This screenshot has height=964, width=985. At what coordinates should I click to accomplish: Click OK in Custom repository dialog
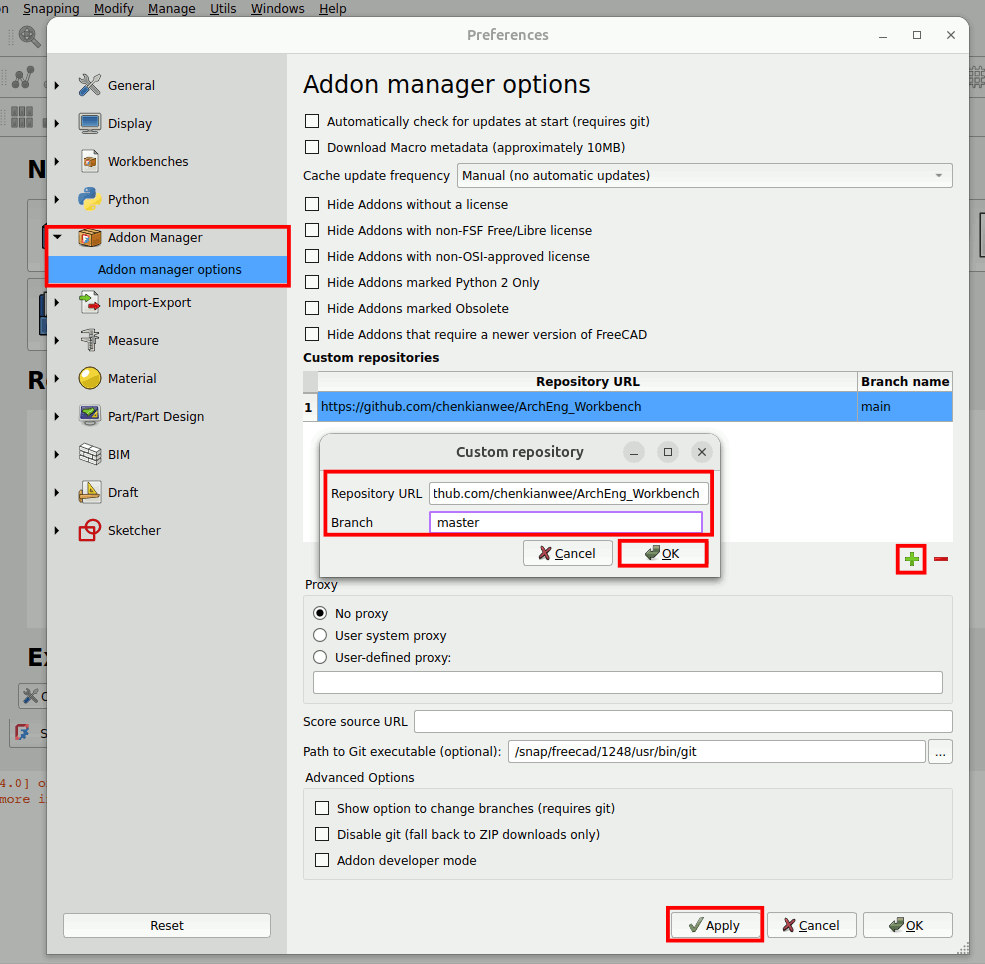point(662,553)
